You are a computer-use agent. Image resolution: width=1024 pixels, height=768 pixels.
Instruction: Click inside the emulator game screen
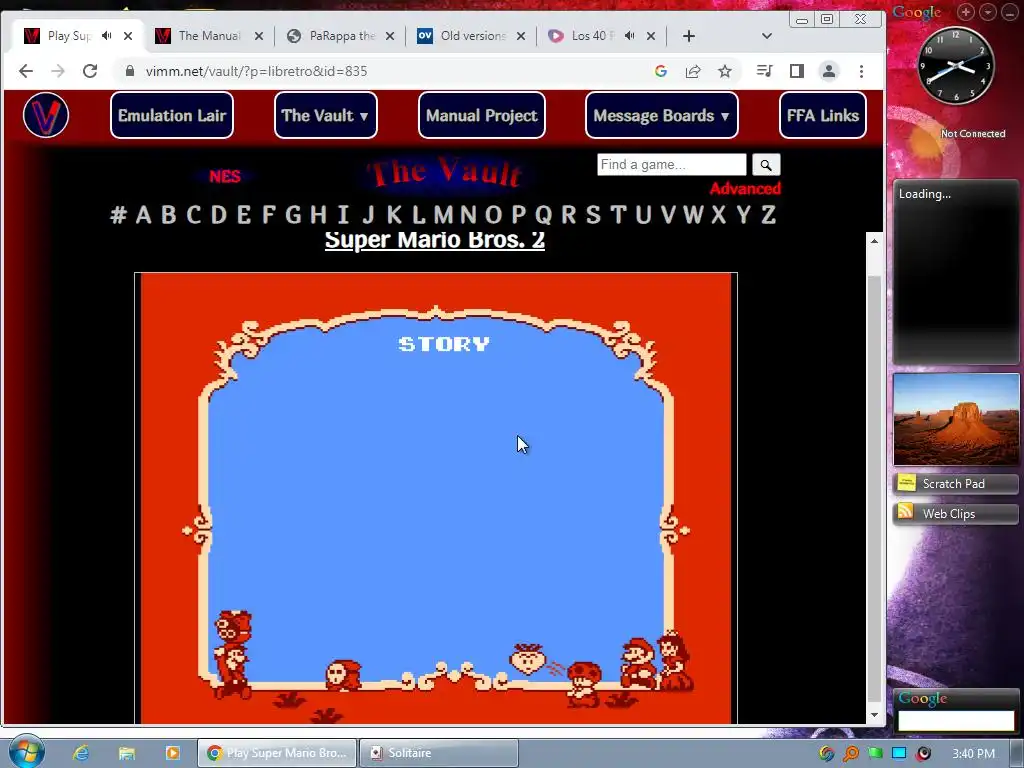point(436,498)
